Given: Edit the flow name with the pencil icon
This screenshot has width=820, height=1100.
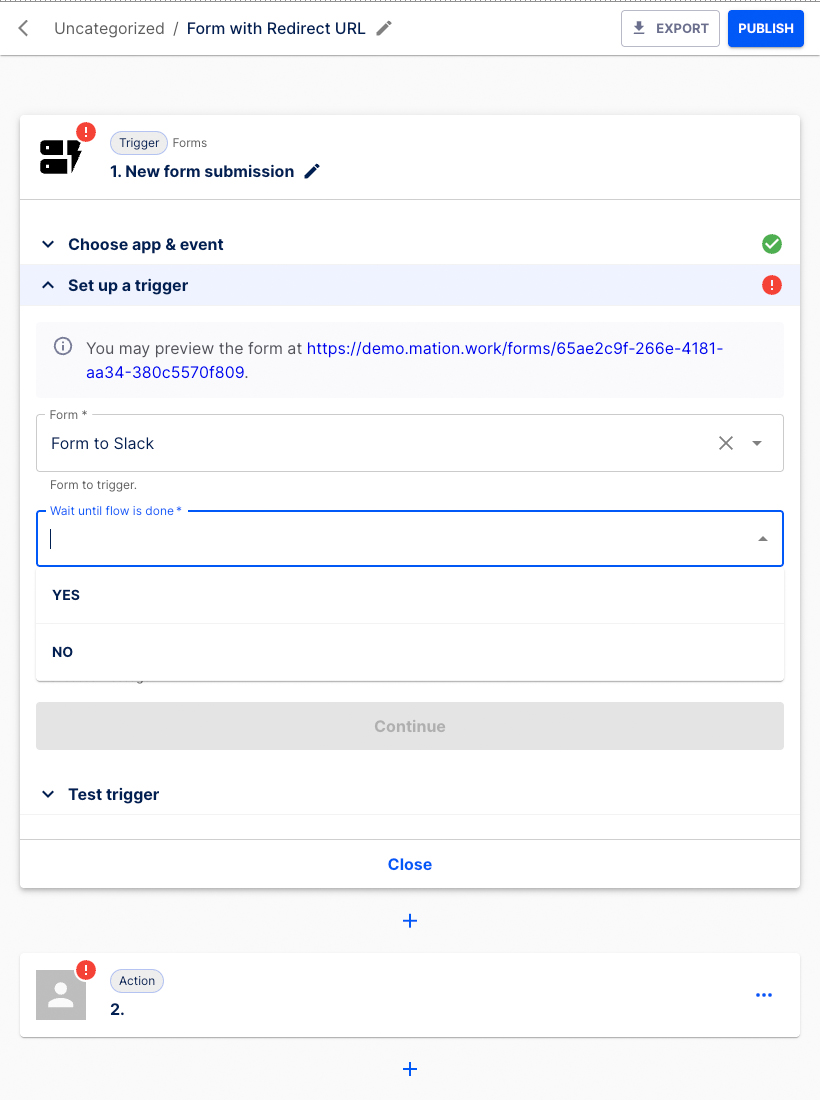Looking at the screenshot, I should pyautogui.click(x=383, y=29).
